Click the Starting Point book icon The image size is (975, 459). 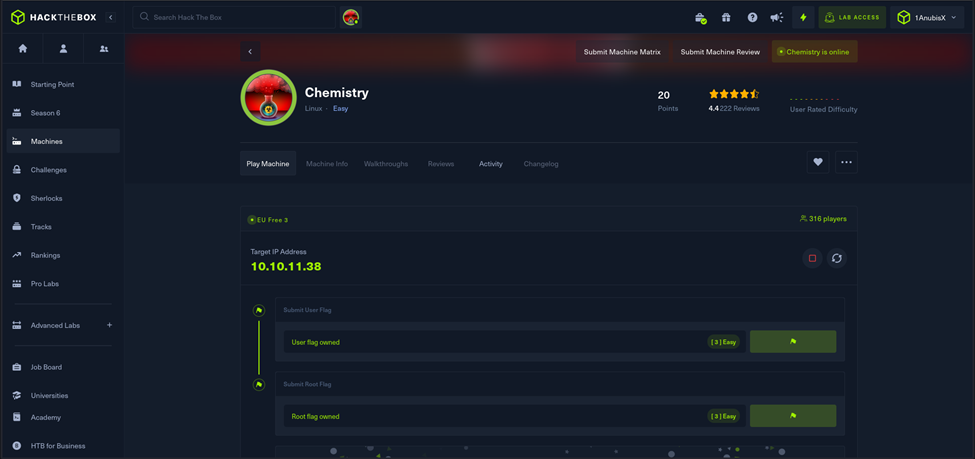pos(17,84)
